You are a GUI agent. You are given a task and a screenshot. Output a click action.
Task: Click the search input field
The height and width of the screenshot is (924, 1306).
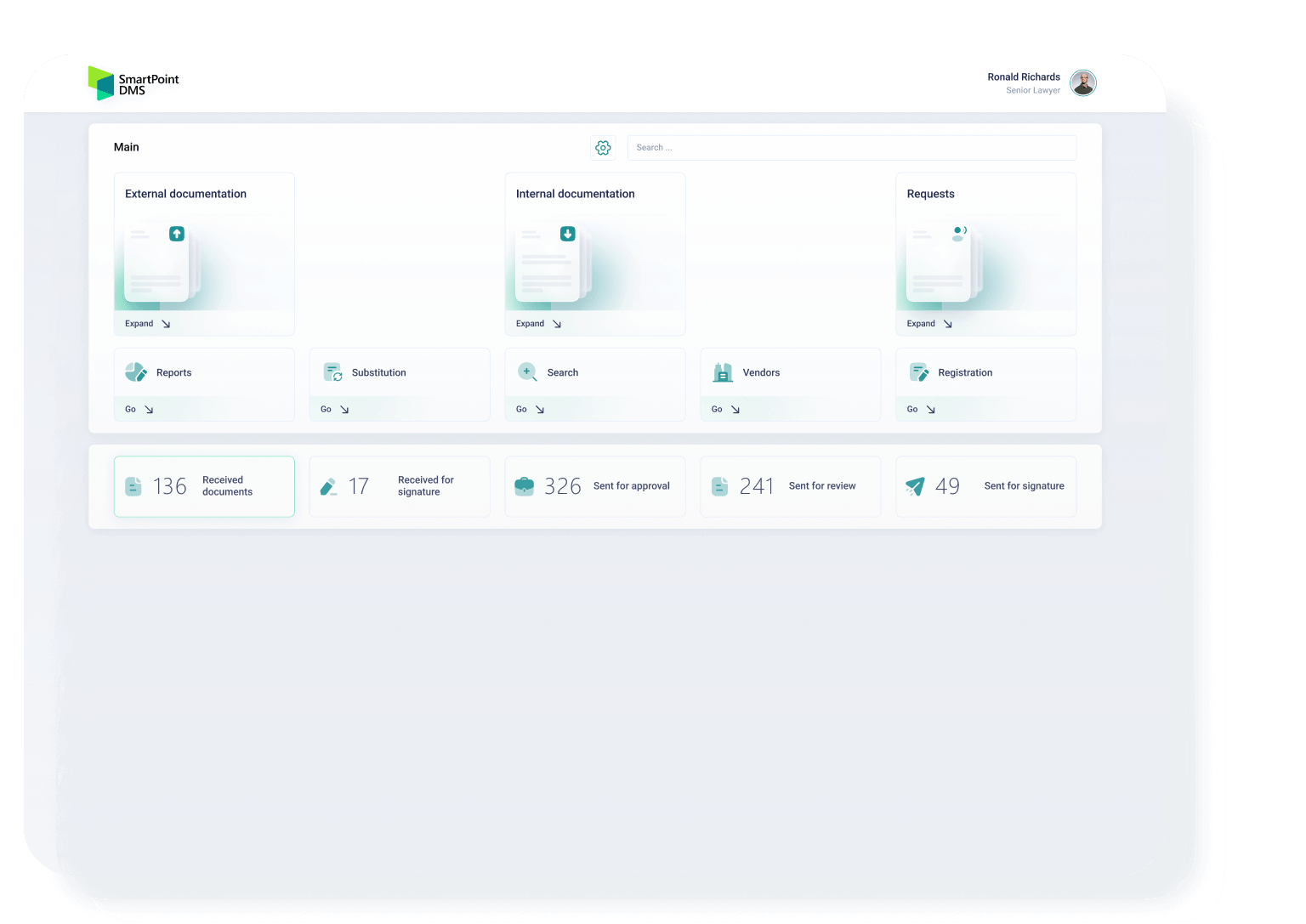click(850, 147)
